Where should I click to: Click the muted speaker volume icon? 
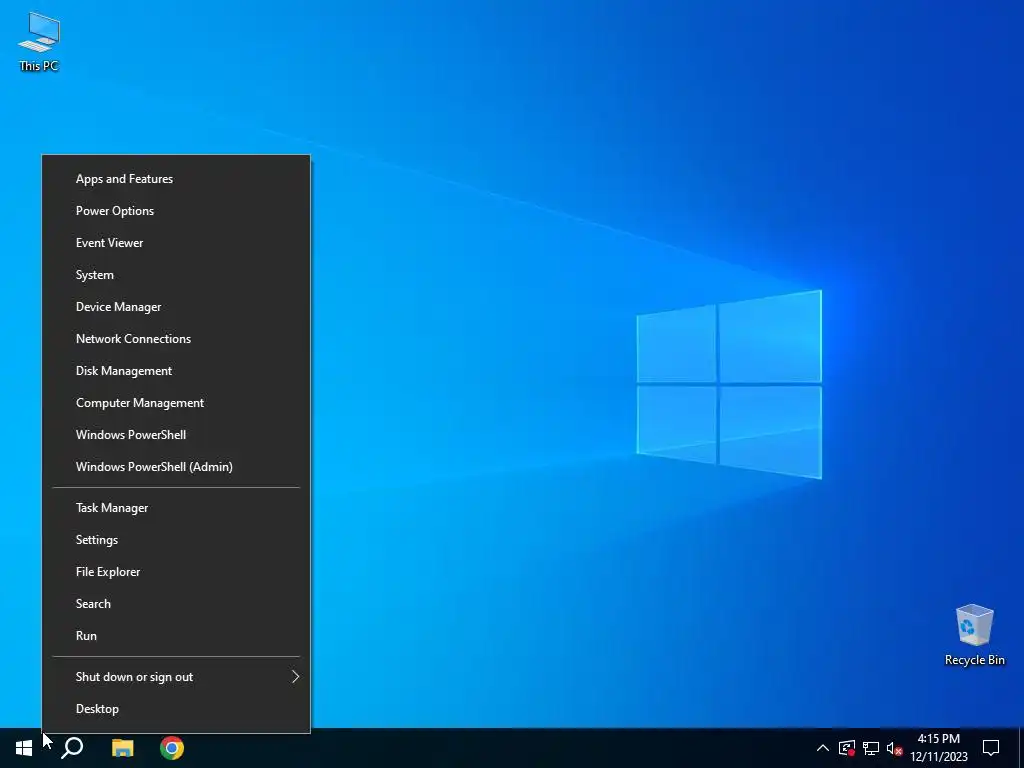pos(894,748)
